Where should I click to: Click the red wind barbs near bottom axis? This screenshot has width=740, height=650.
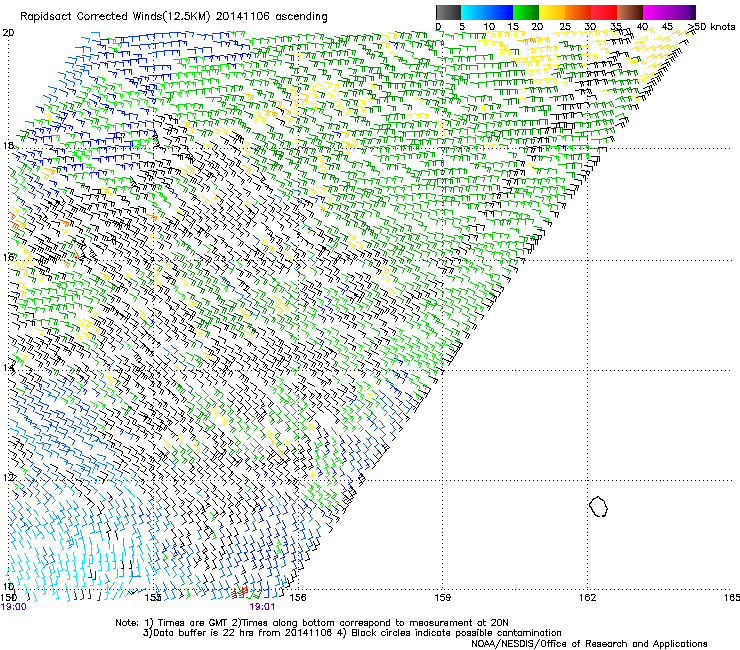coord(243,590)
